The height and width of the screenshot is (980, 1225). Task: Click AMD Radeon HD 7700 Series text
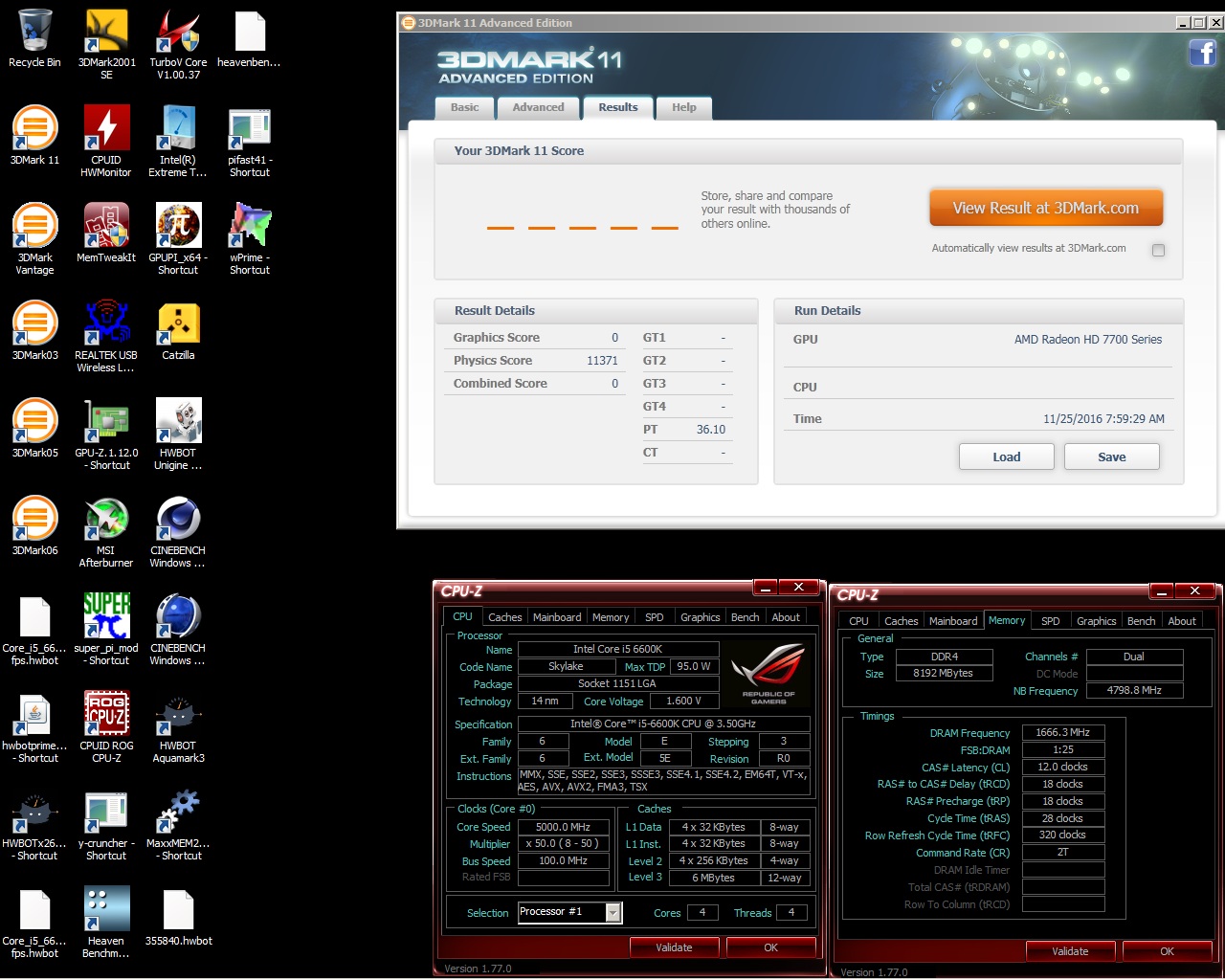[x=1088, y=340]
